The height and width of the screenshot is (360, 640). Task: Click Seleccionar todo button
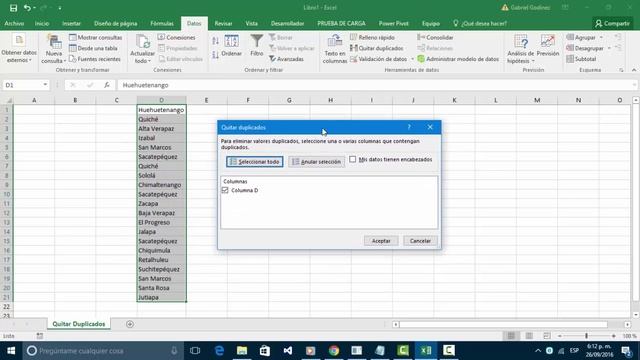(255, 162)
